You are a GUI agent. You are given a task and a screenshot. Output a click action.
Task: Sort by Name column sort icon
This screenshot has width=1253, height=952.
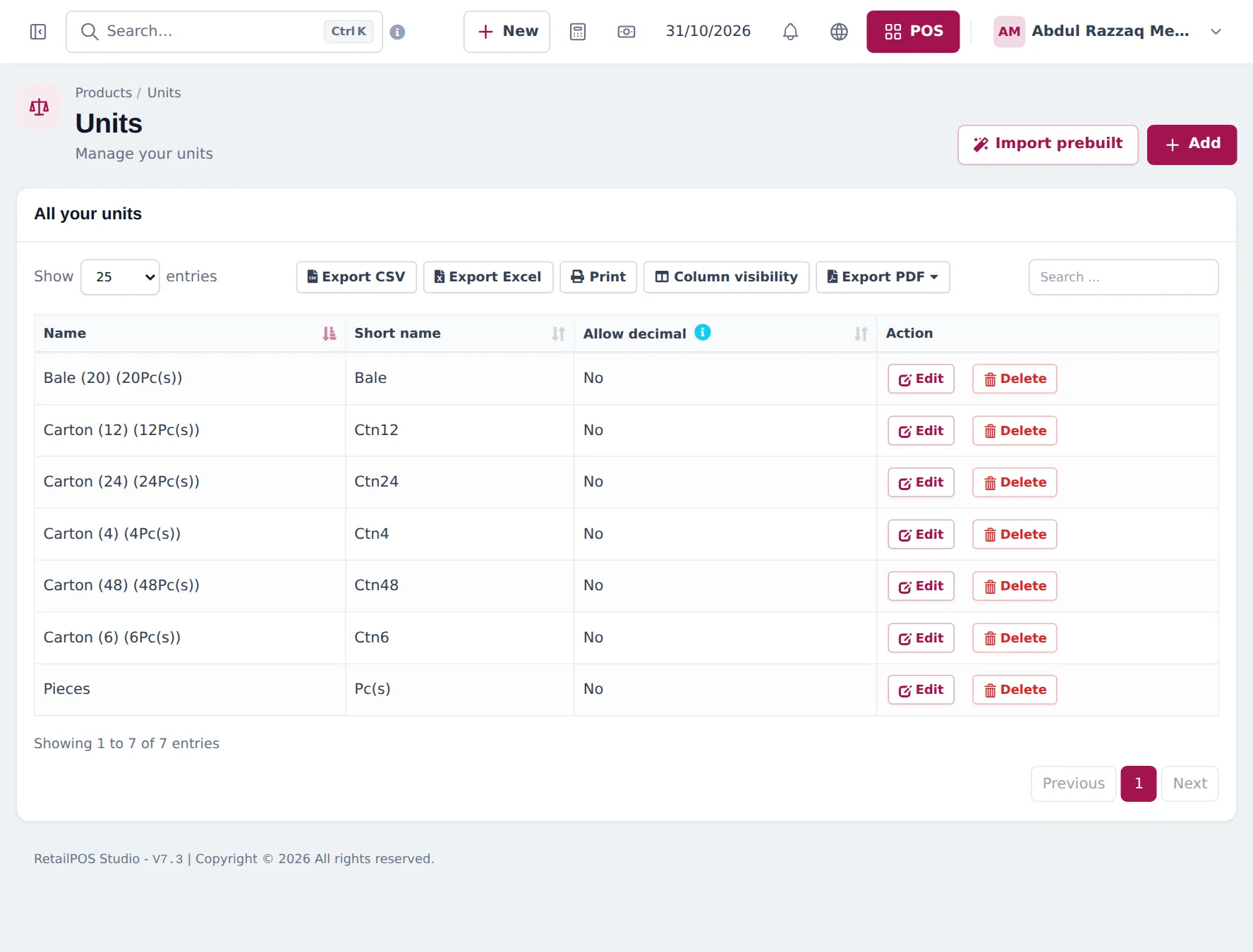pyautogui.click(x=329, y=334)
